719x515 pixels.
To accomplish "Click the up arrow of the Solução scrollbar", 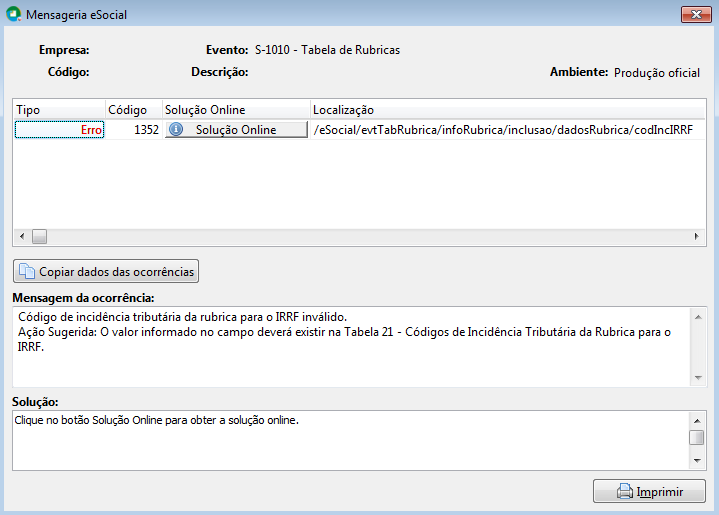I will pyautogui.click(x=697, y=421).
